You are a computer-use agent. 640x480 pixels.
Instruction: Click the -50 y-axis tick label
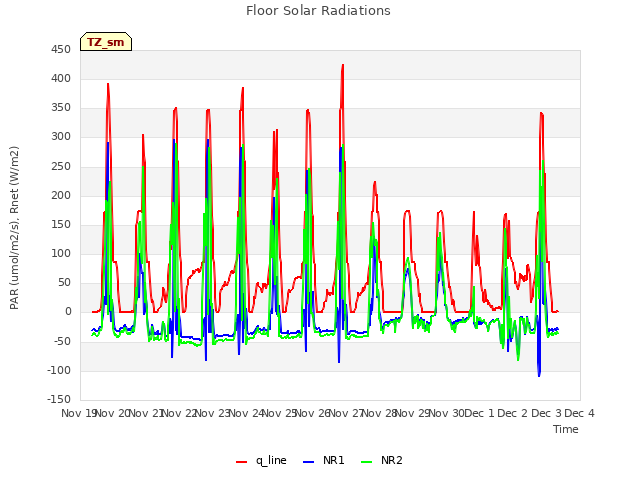coord(62,341)
